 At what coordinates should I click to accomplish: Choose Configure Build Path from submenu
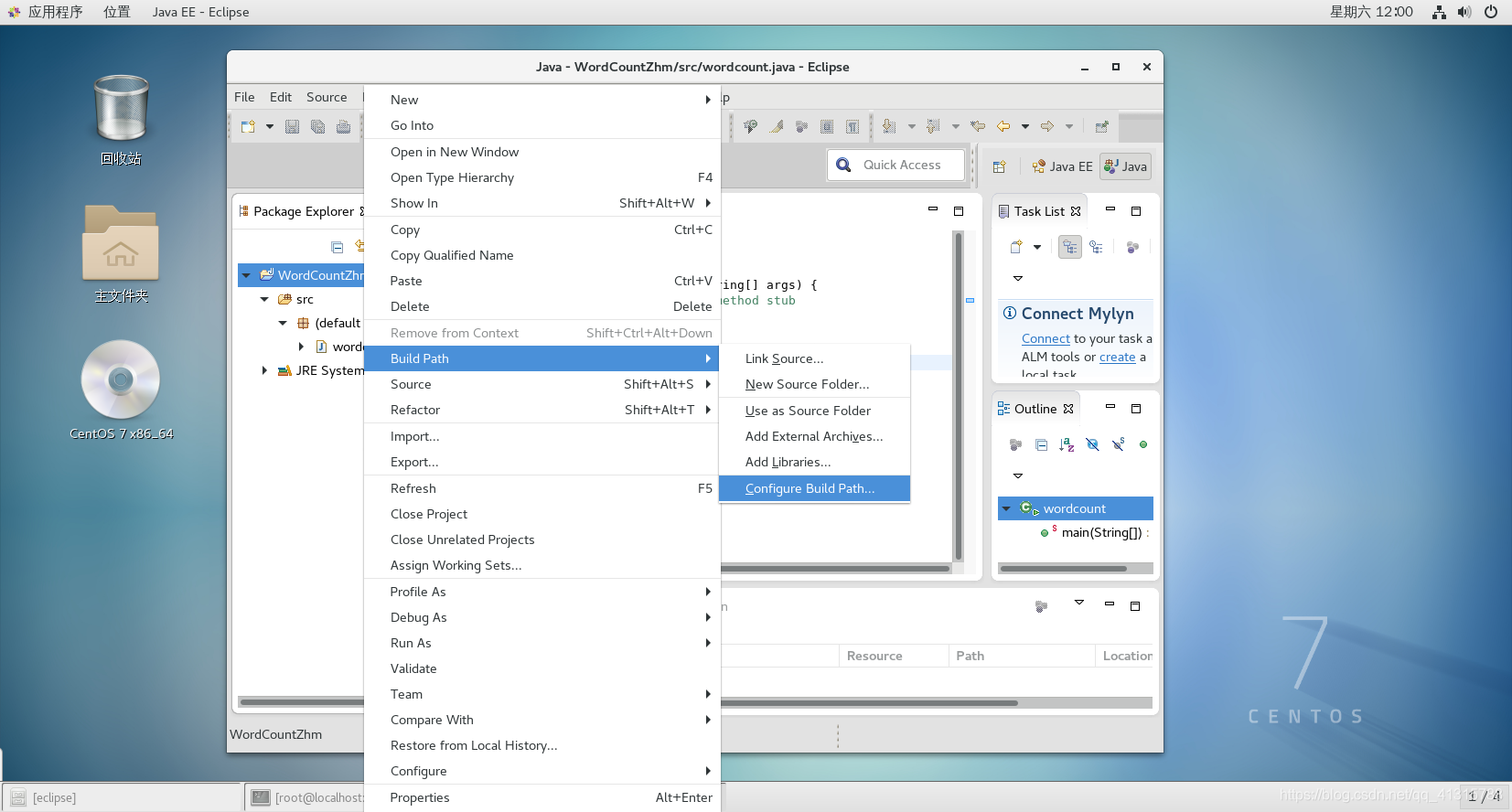[x=814, y=488]
